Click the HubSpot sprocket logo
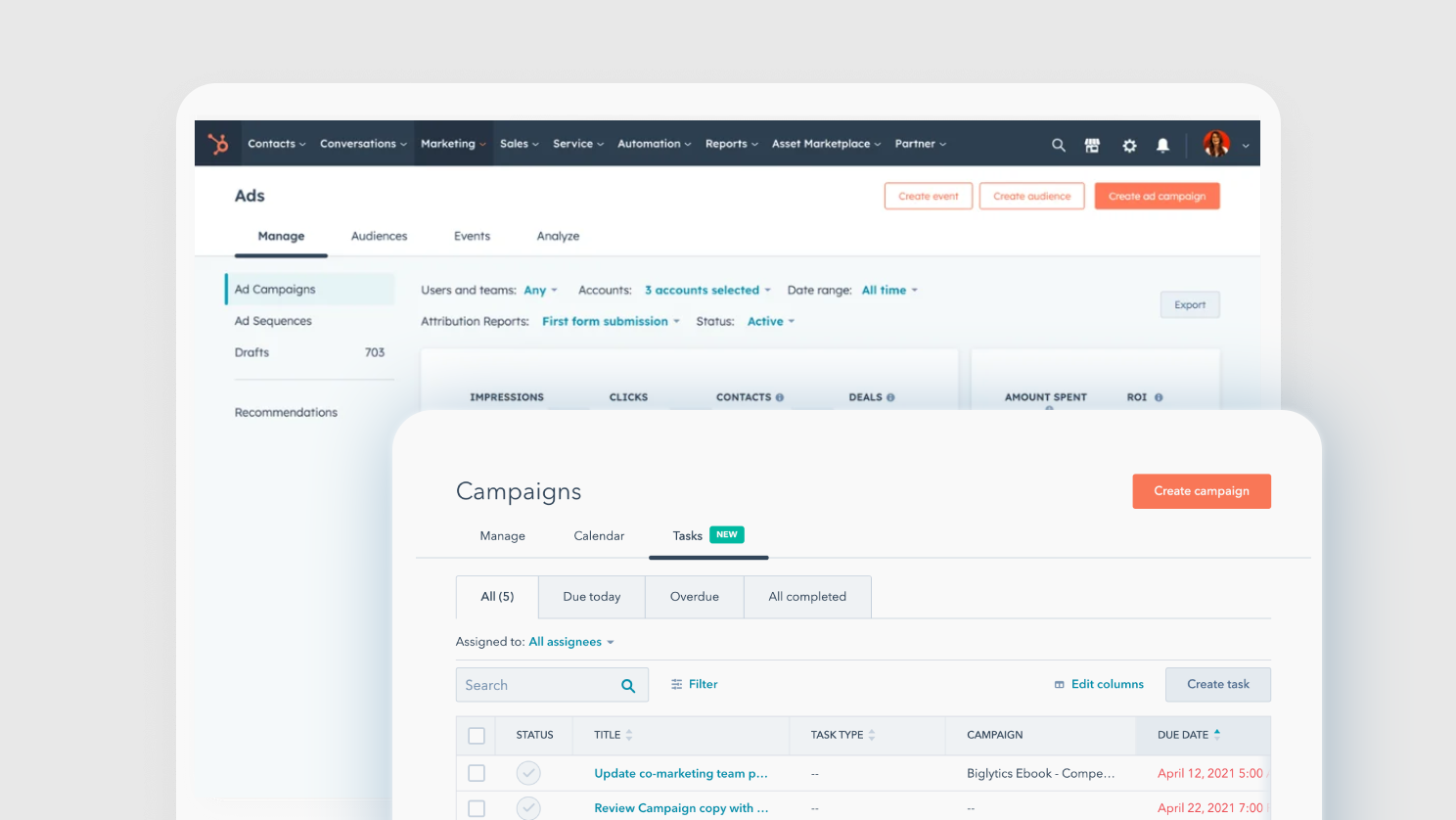 click(218, 144)
